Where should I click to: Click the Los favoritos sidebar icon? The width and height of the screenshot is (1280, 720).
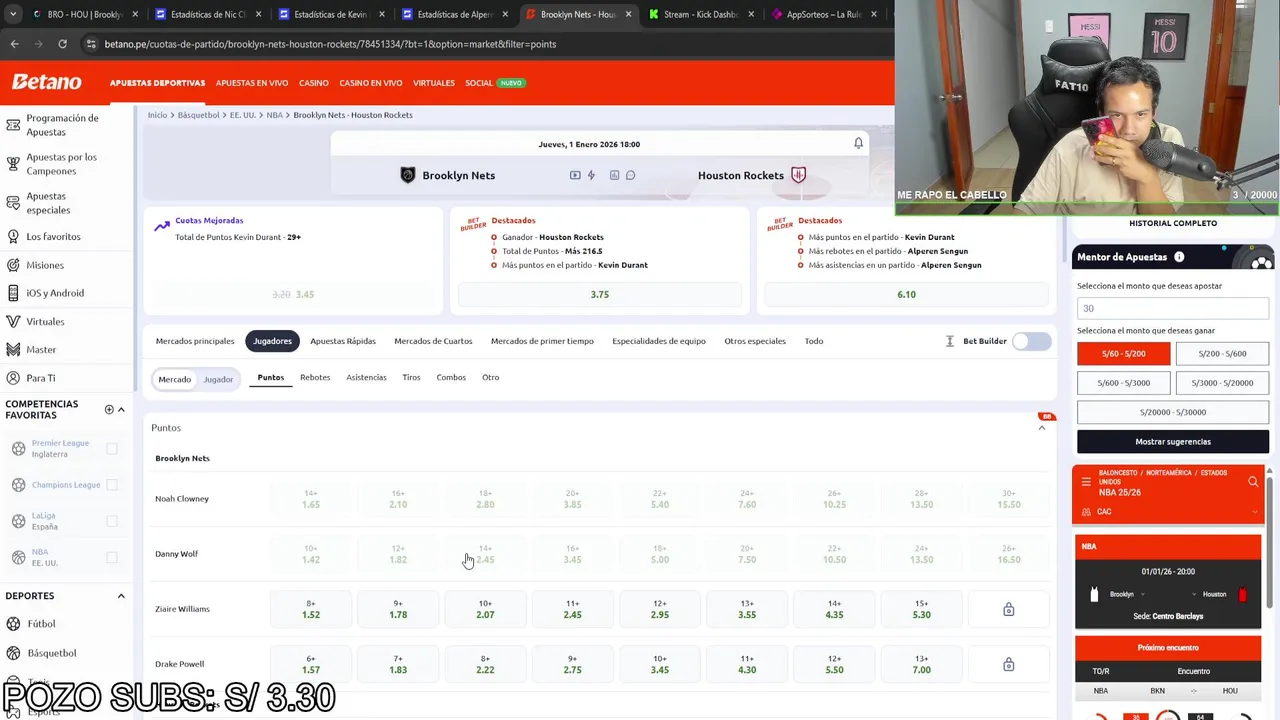[13, 237]
